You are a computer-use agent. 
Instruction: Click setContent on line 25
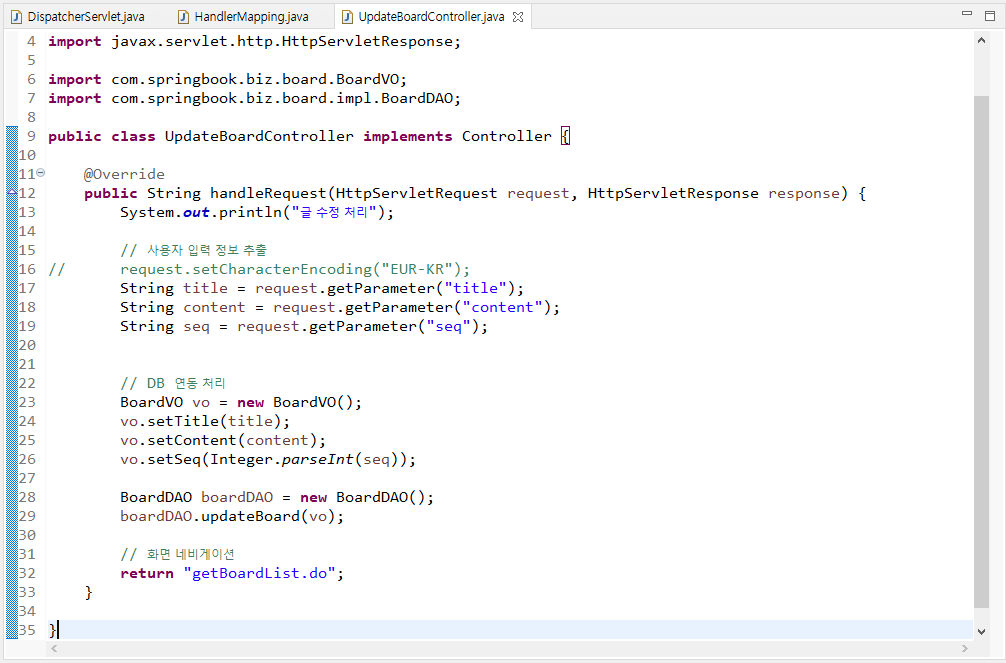point(192,440)
